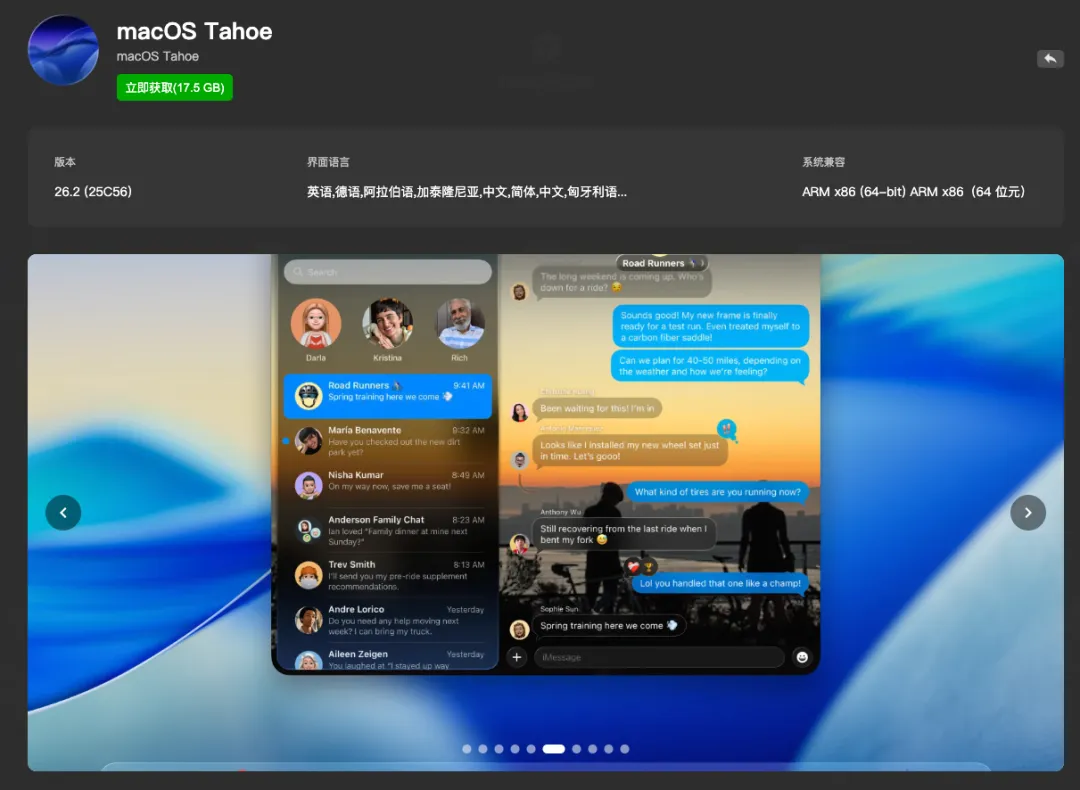Image resolution: width=1080 pixels, height=790 pixels.
Task: Select the eighth carousel page dot
Action: [592, 749]
